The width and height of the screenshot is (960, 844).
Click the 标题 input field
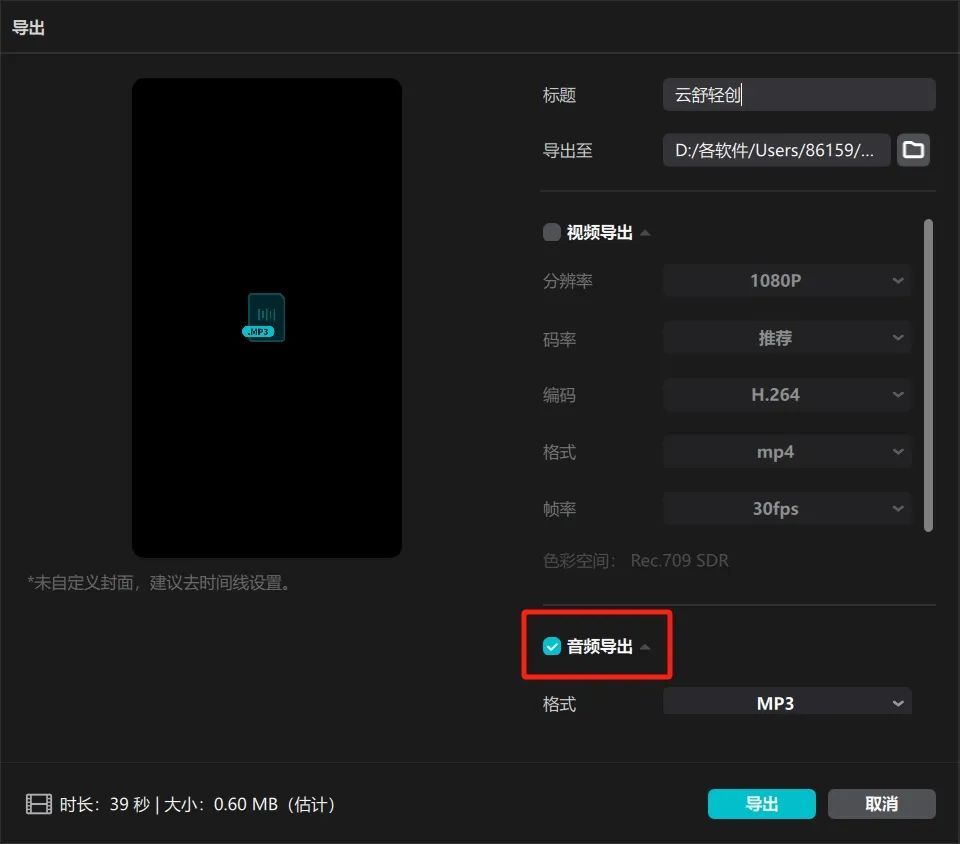[799, 95]
